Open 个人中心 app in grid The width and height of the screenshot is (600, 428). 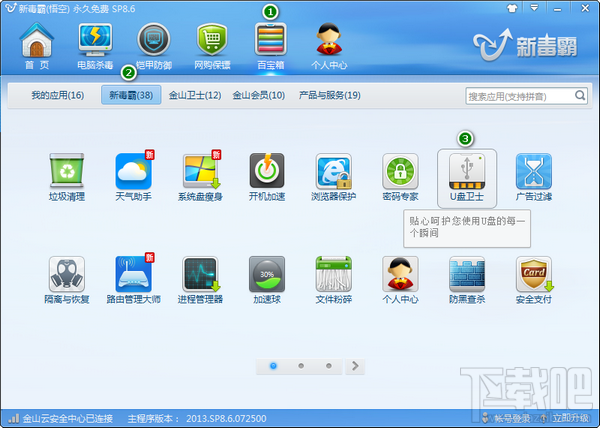[400, 280]
